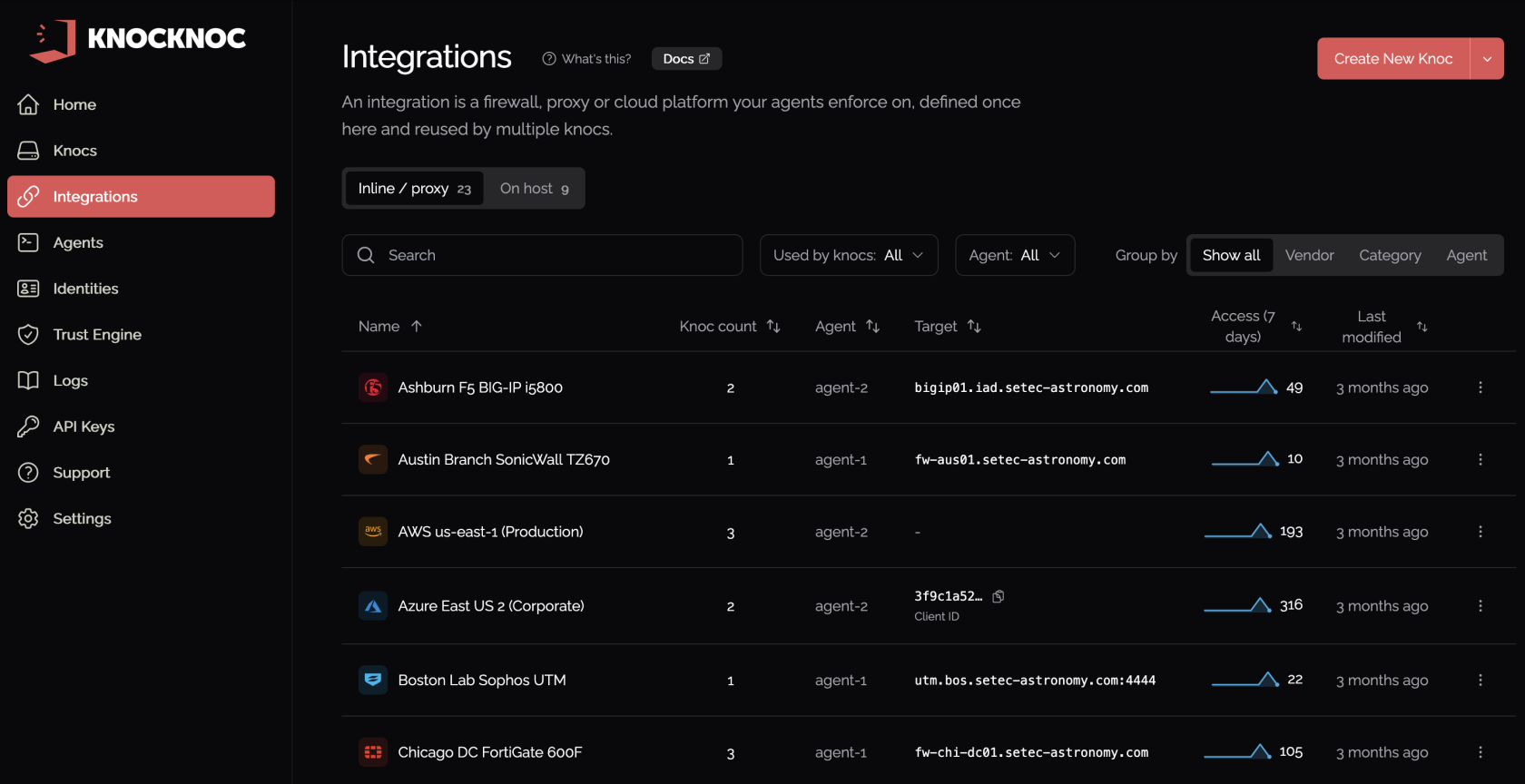Click the Create New Knoc button

tap(1393, 59)
